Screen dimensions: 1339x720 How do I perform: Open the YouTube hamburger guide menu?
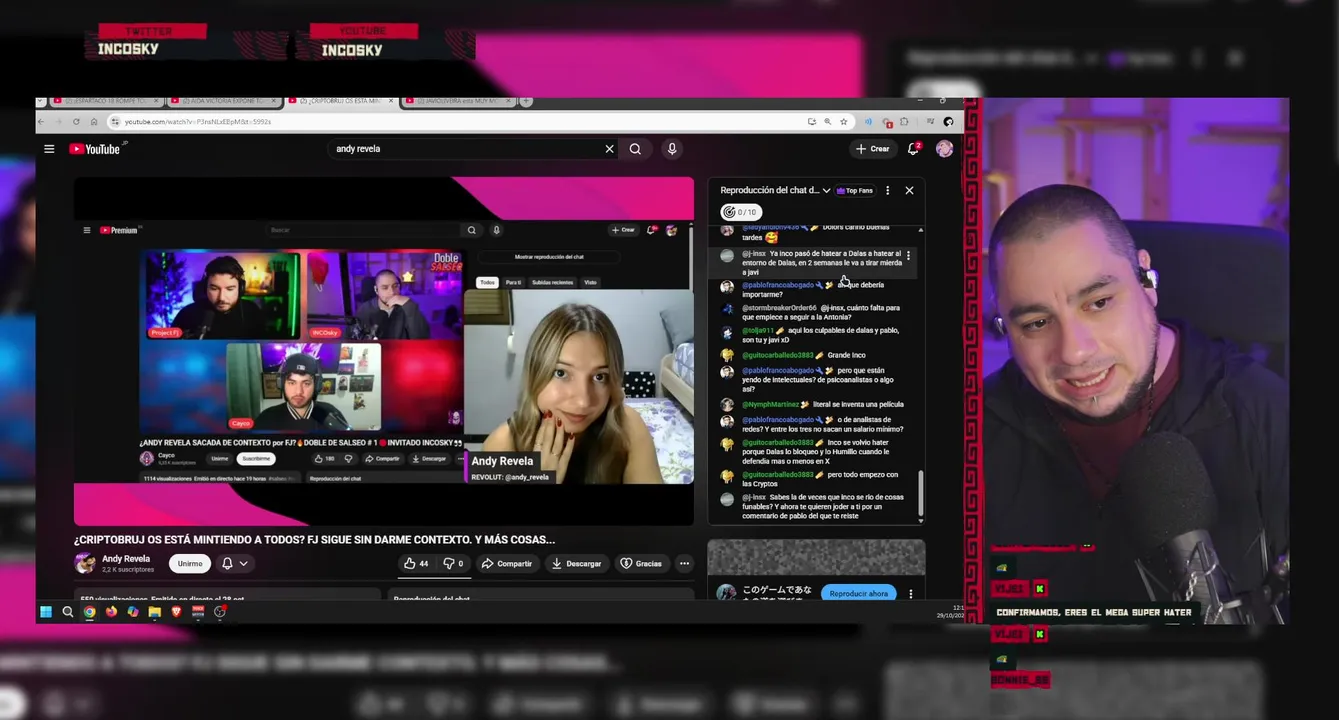pos(49,149)
